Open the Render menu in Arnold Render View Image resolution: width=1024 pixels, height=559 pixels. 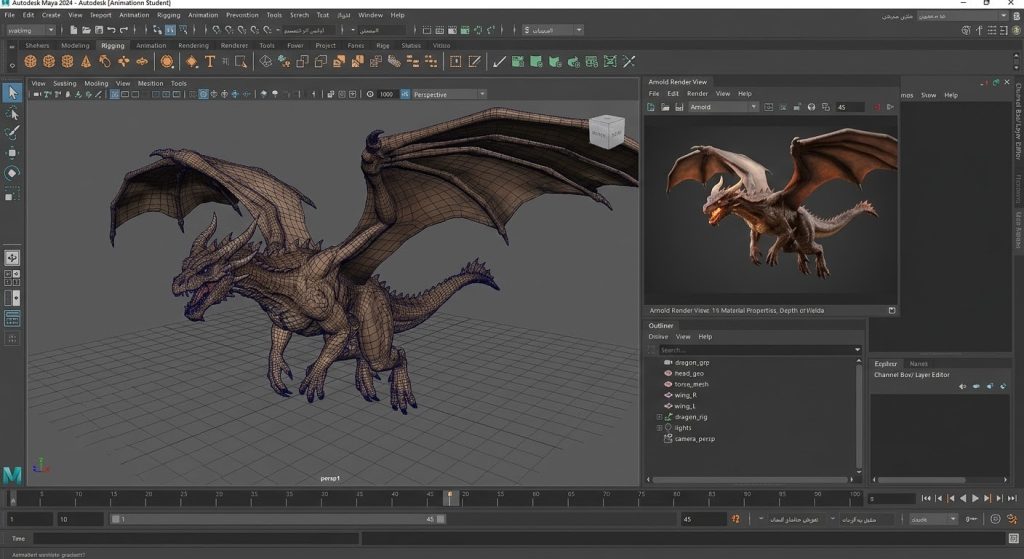click(x=697, y=93)
